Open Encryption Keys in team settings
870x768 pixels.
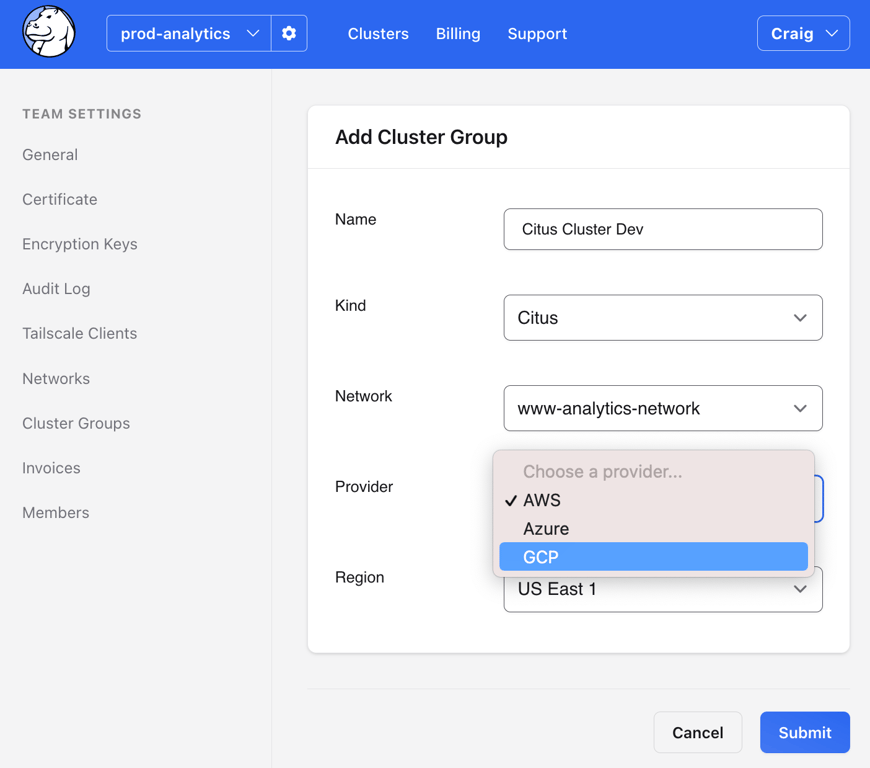(80, 244)
